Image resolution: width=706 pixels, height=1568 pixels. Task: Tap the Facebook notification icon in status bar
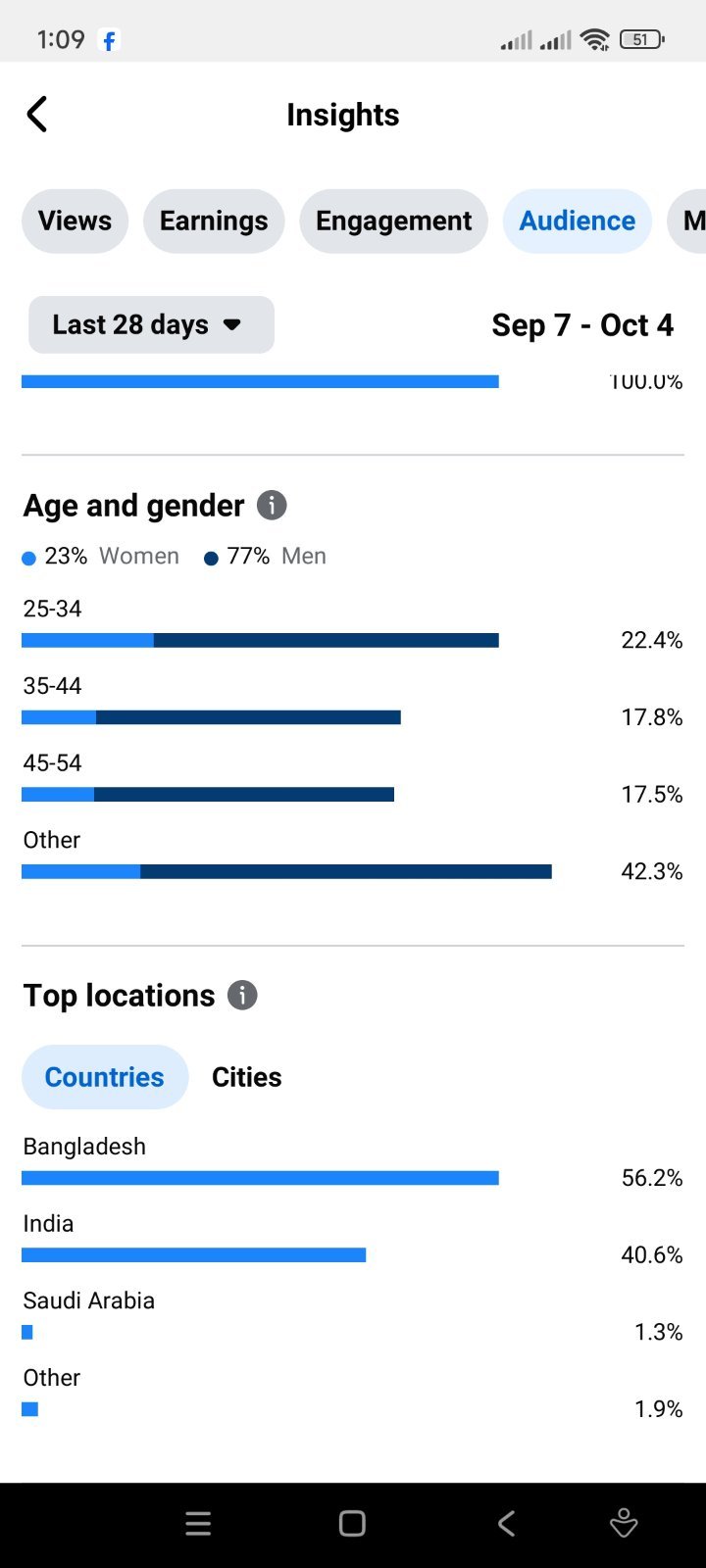(109, 40)
